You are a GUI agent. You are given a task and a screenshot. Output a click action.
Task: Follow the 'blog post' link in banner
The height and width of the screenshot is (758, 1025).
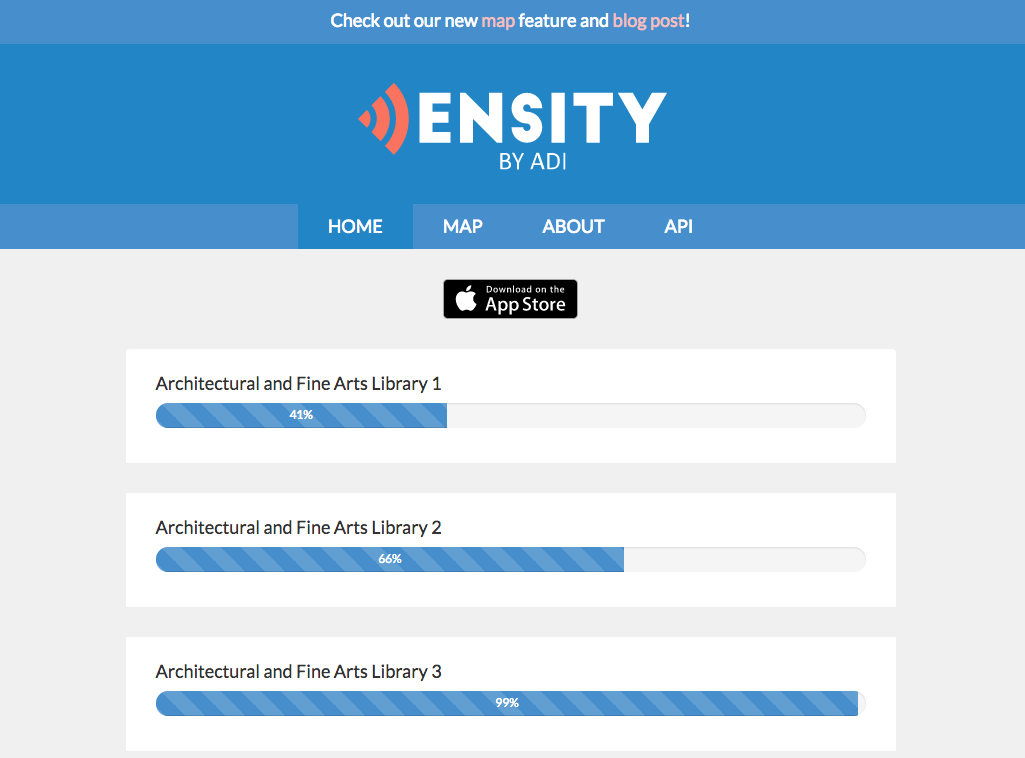[648, 21]
